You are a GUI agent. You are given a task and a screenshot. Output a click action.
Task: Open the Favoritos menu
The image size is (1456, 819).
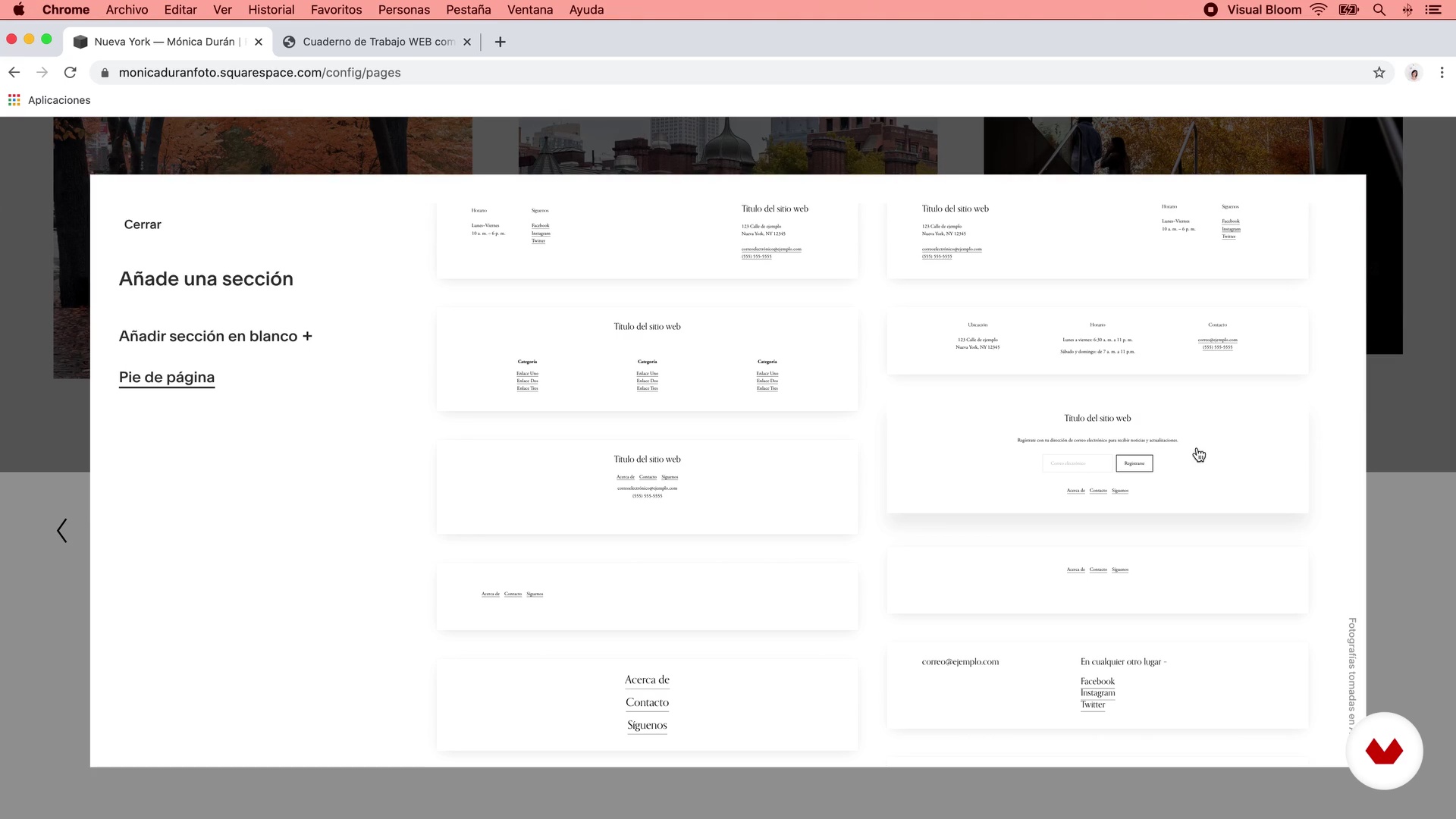click(x=336, y=10)
